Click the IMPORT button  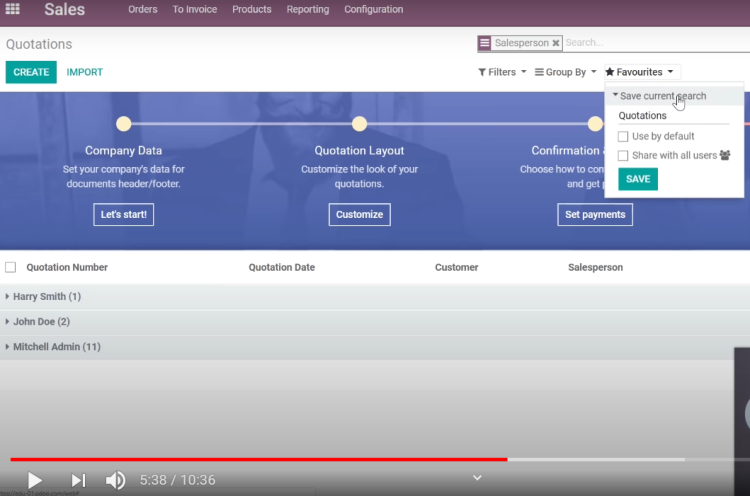coord(85,72)
